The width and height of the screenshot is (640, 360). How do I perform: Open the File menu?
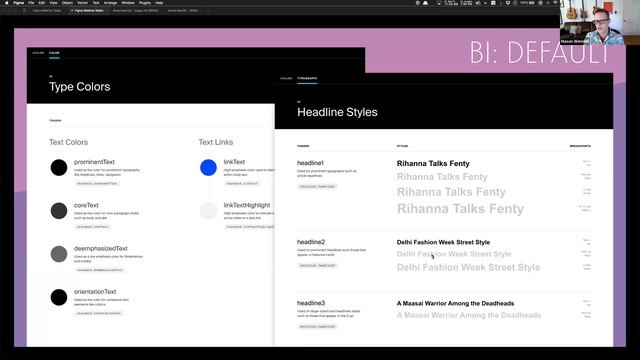[x=31, y=2]
